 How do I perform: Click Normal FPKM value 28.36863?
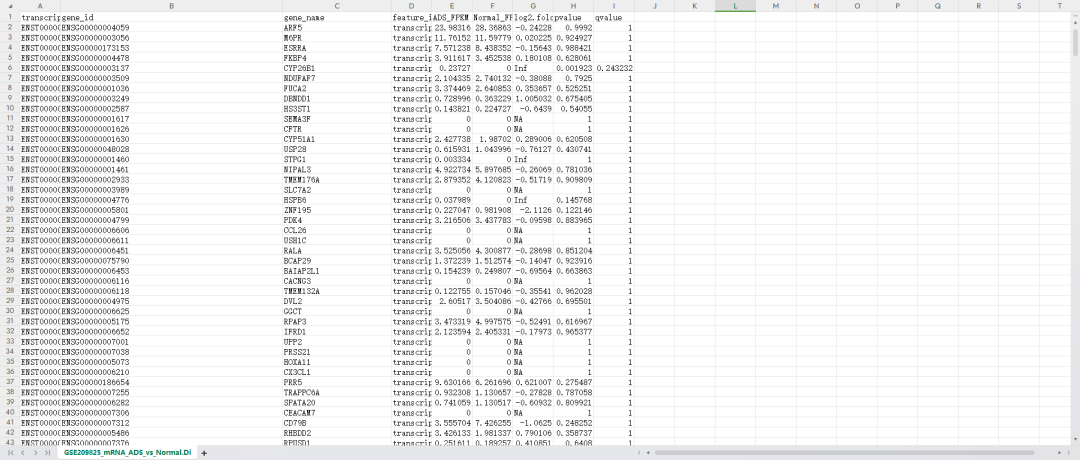(x=492, y=28)
